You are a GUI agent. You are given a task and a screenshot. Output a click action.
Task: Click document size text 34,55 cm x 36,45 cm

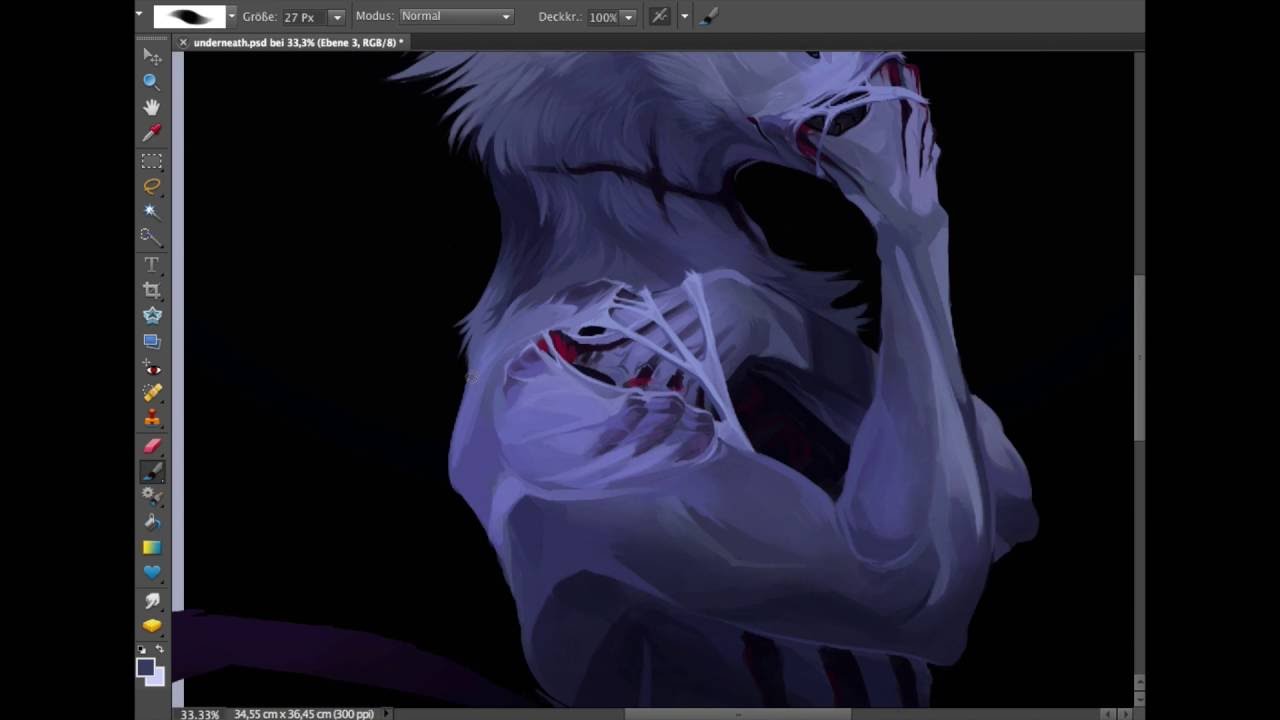click(x=304, y=714)
